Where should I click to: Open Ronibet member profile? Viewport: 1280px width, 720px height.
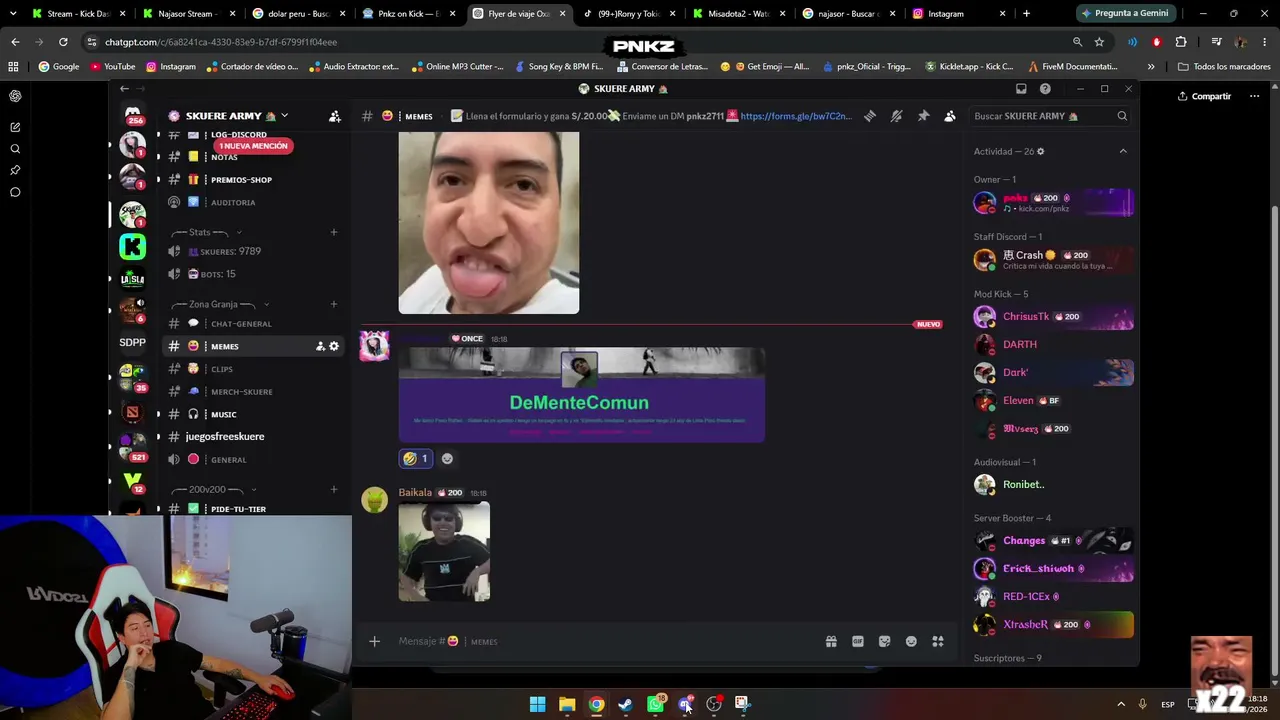tap(1053, 485)
